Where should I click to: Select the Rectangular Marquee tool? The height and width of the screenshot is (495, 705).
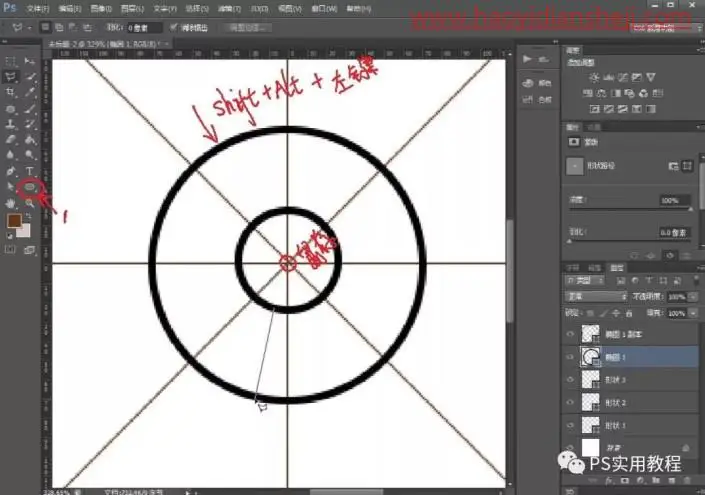(11, 61)
